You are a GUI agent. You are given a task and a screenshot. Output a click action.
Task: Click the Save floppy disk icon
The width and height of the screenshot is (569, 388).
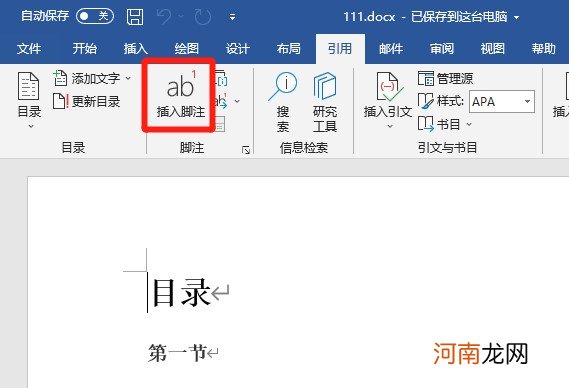(x=135, y=17)
